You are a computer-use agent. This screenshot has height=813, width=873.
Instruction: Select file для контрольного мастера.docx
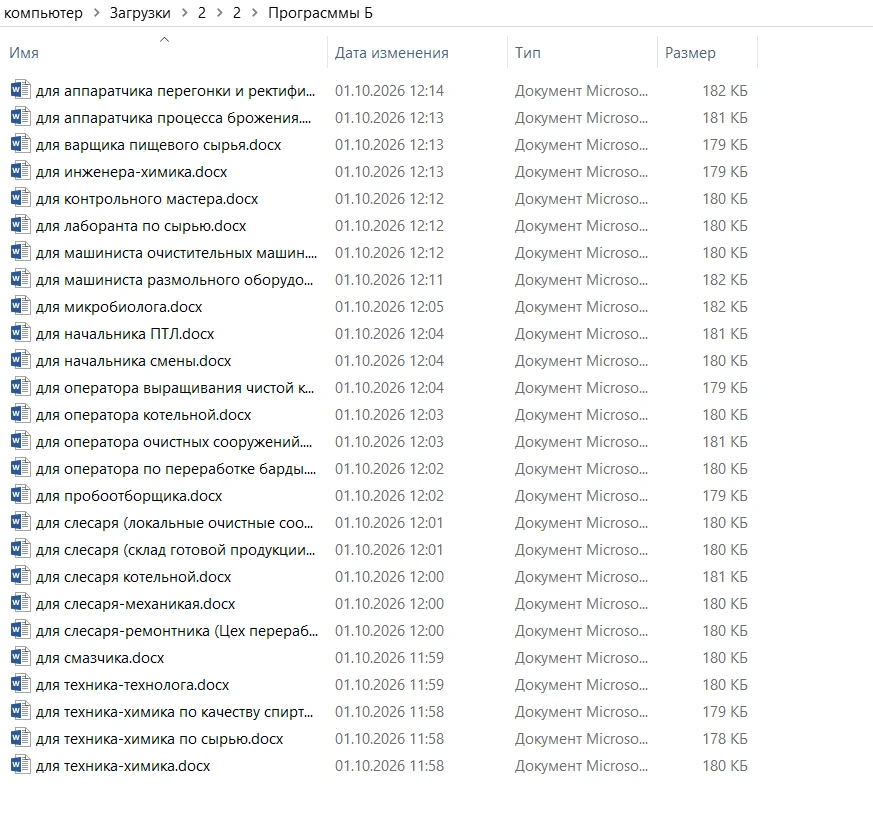click(380, 199)
